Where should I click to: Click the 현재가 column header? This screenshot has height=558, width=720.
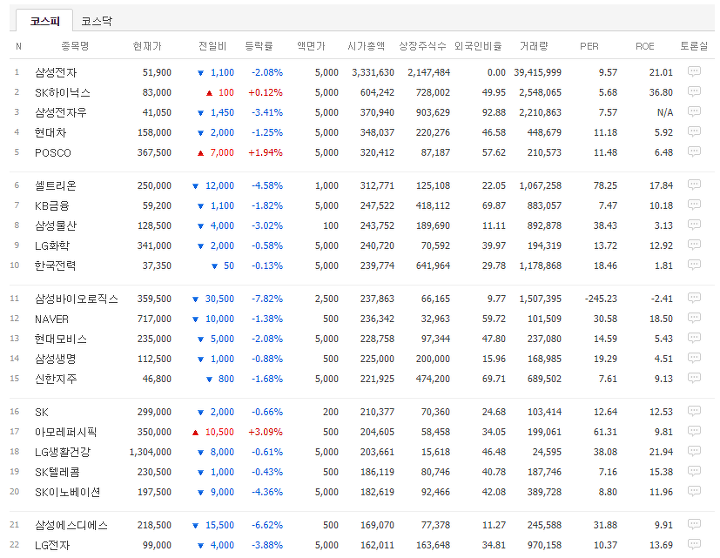point(147,46)
